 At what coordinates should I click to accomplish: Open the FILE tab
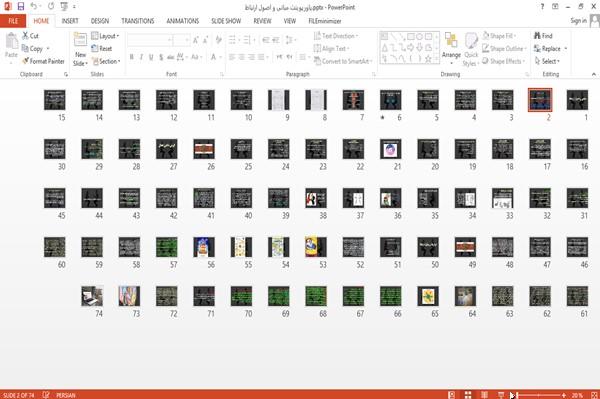click(x=13, y=21)
